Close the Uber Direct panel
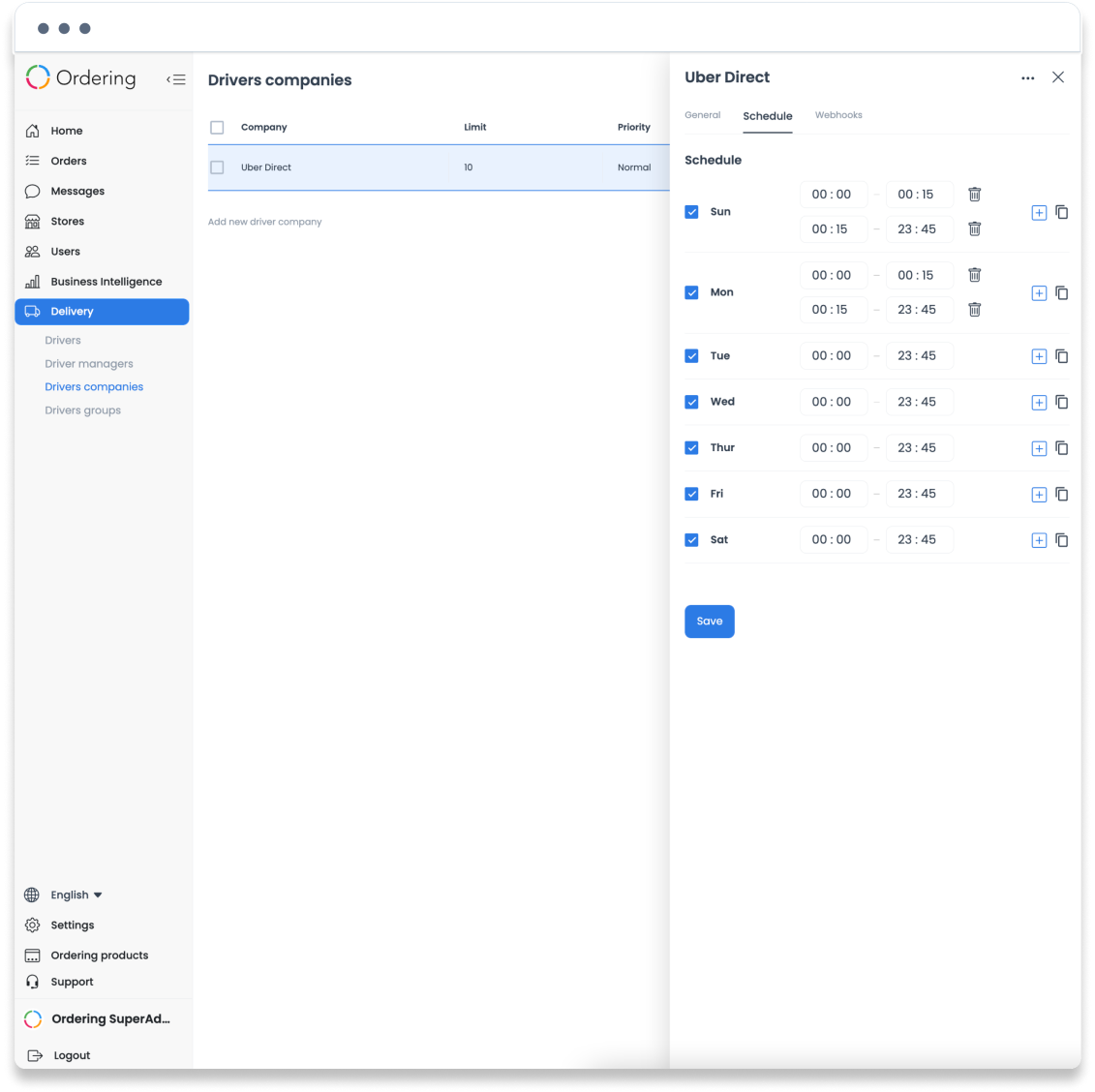The height and width of the screenshot is (1092, 1095). click(x=1058, y=77)
